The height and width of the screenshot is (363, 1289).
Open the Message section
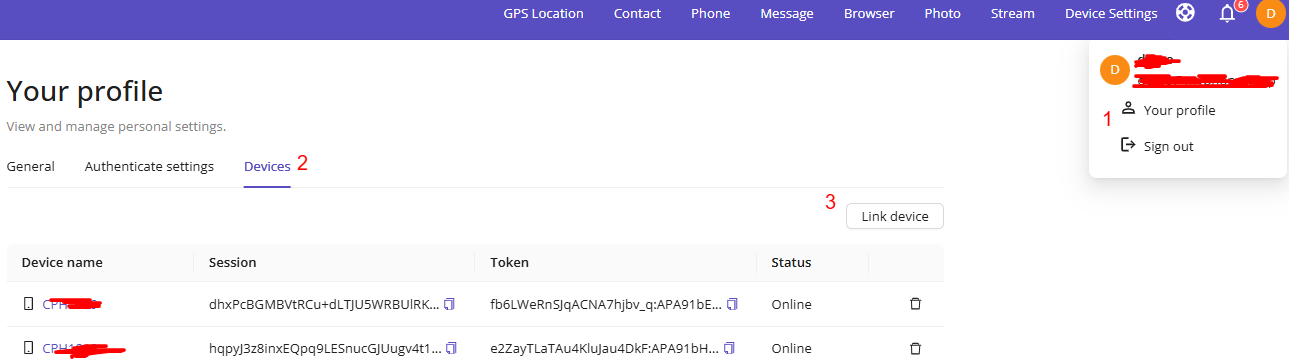787,14
